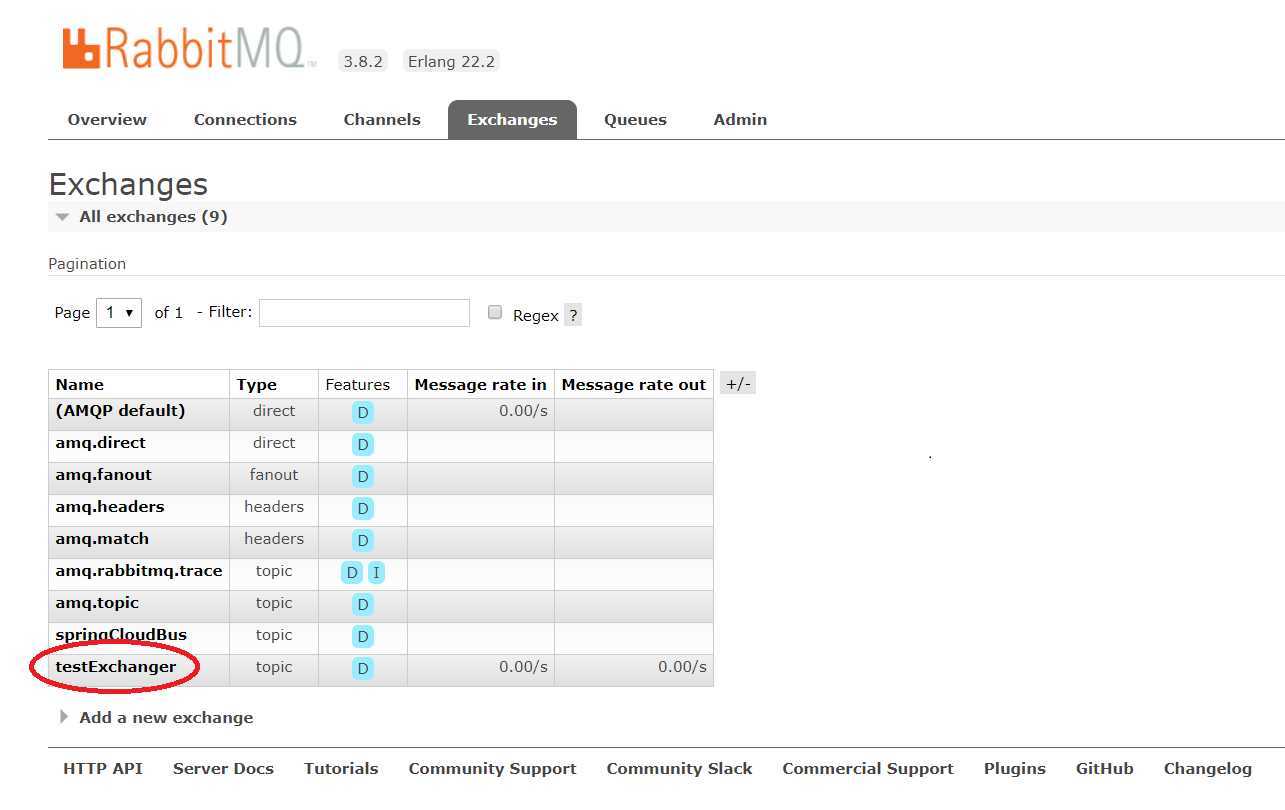
Task: Open the Admin tab
Action: [x=740, y=119]
